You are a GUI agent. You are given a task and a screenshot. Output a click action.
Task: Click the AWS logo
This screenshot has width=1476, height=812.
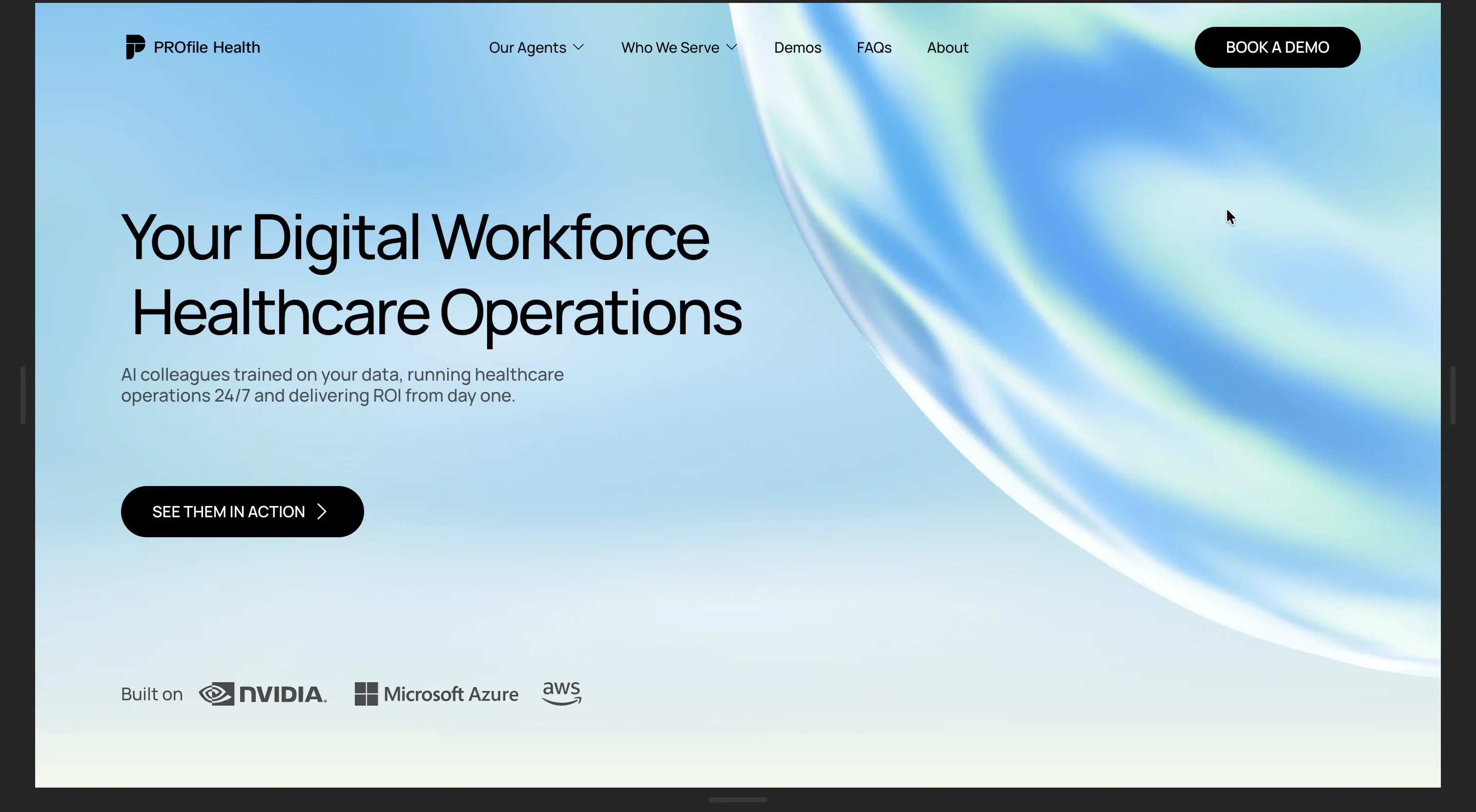[561, 693]
